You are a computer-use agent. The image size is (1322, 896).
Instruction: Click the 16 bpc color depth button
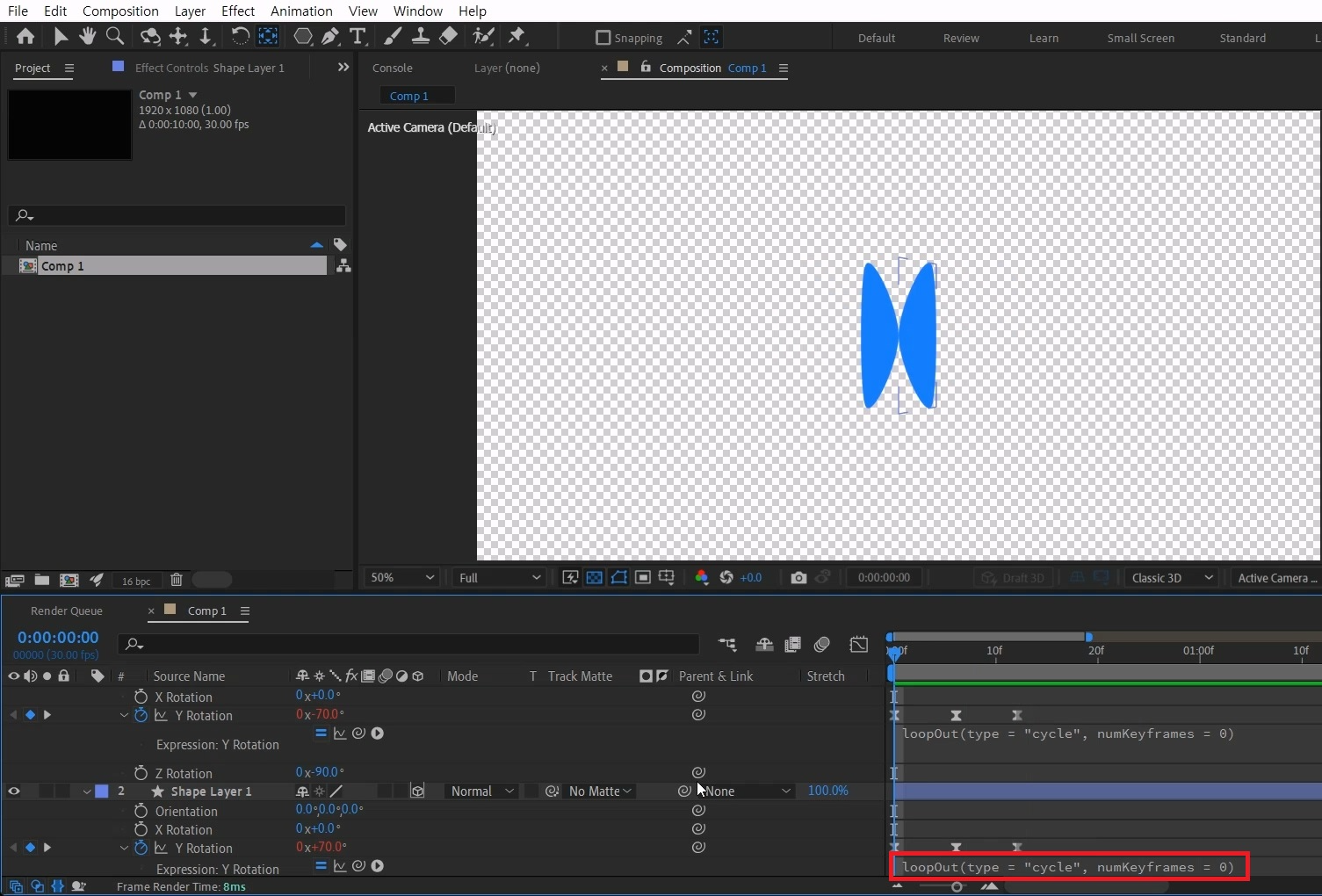136,581
